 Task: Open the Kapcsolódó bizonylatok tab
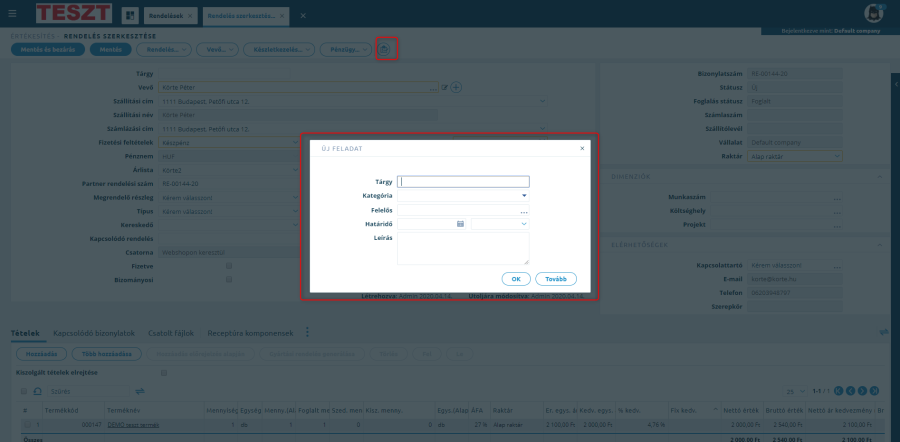94,333
